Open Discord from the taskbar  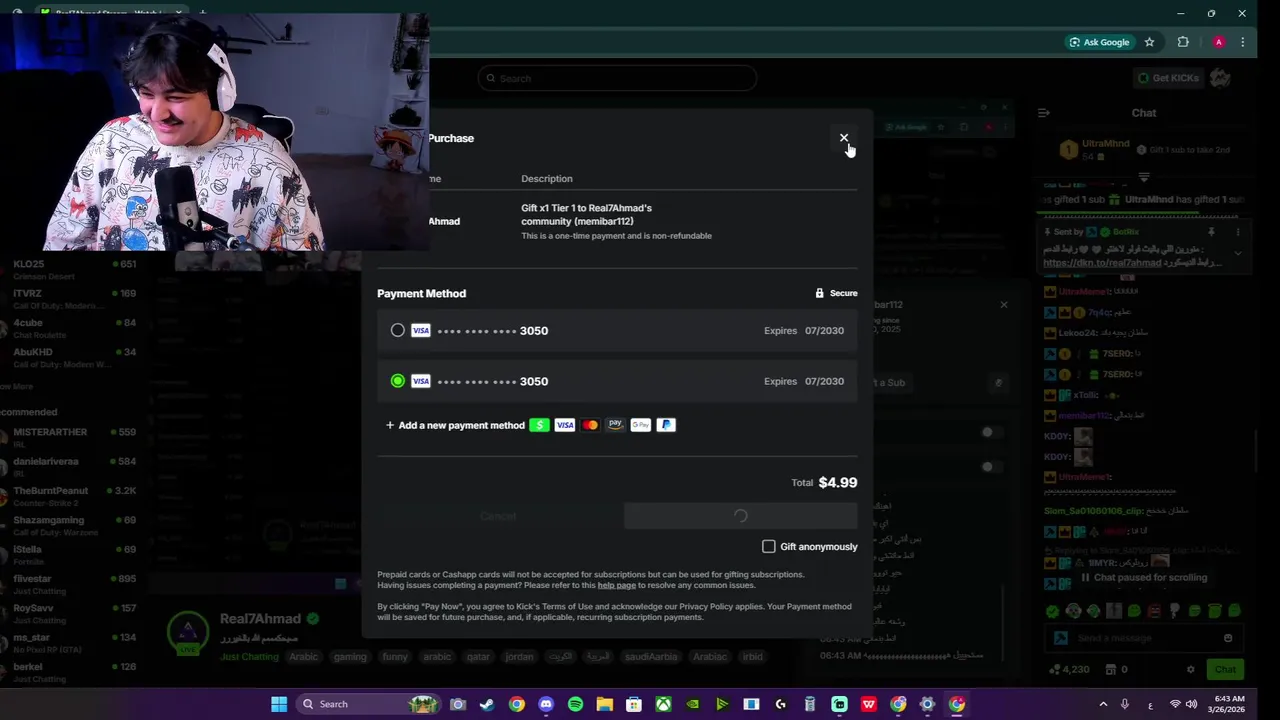click(x=546, y=704)
